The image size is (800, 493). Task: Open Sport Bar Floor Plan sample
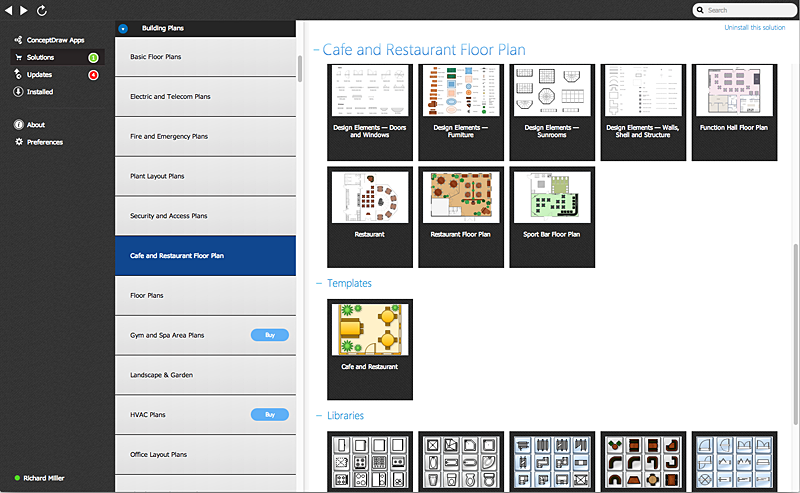tap(552, 217)
